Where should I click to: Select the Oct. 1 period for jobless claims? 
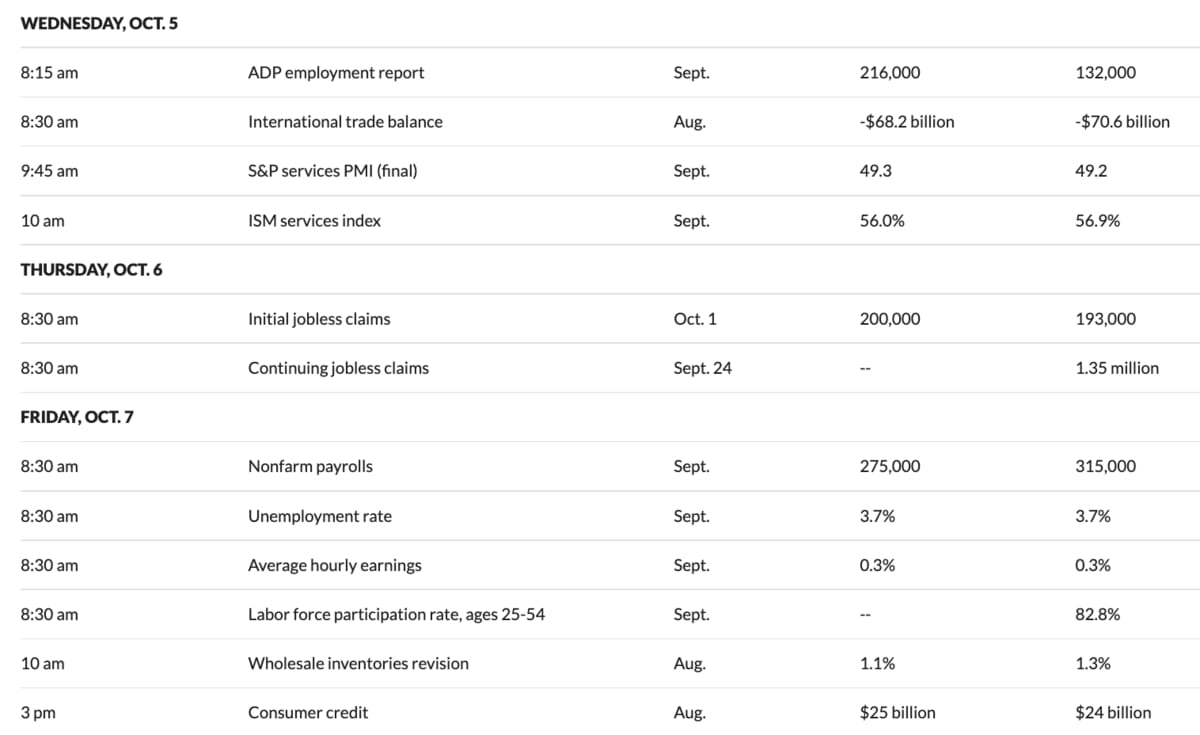click(x=695, y=319)
